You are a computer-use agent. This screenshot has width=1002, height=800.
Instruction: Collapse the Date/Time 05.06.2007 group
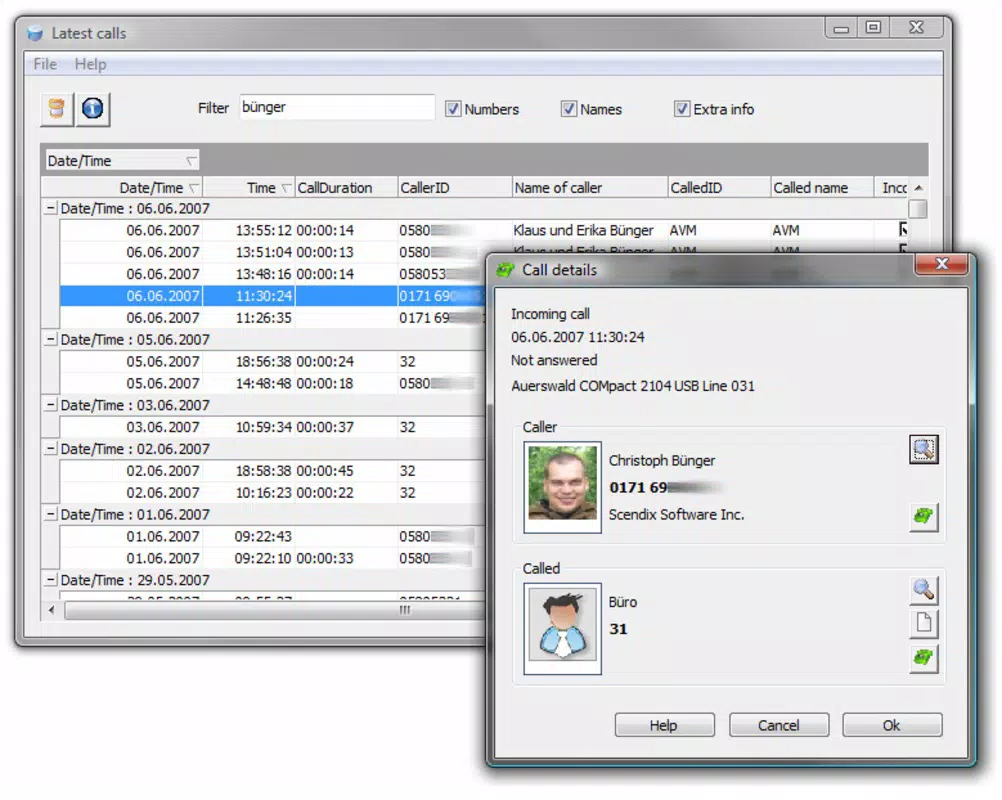[50, 339]
